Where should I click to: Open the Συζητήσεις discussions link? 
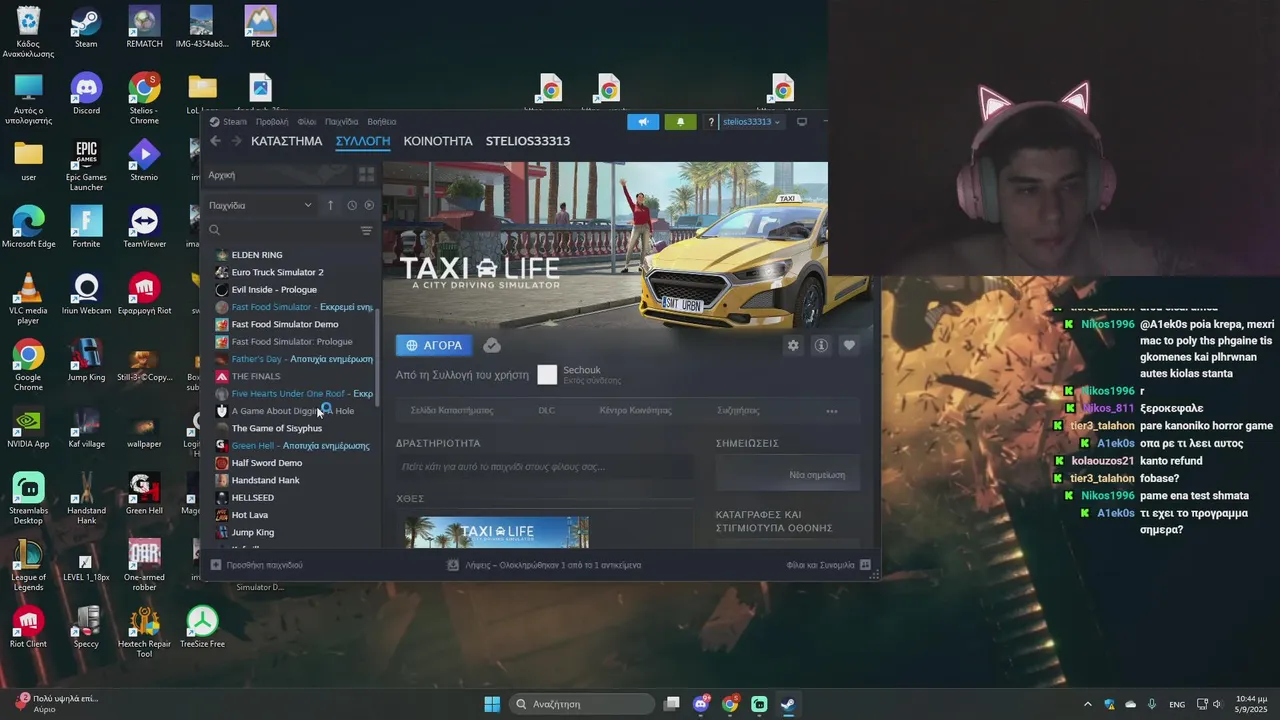click(x=738, y=411)
